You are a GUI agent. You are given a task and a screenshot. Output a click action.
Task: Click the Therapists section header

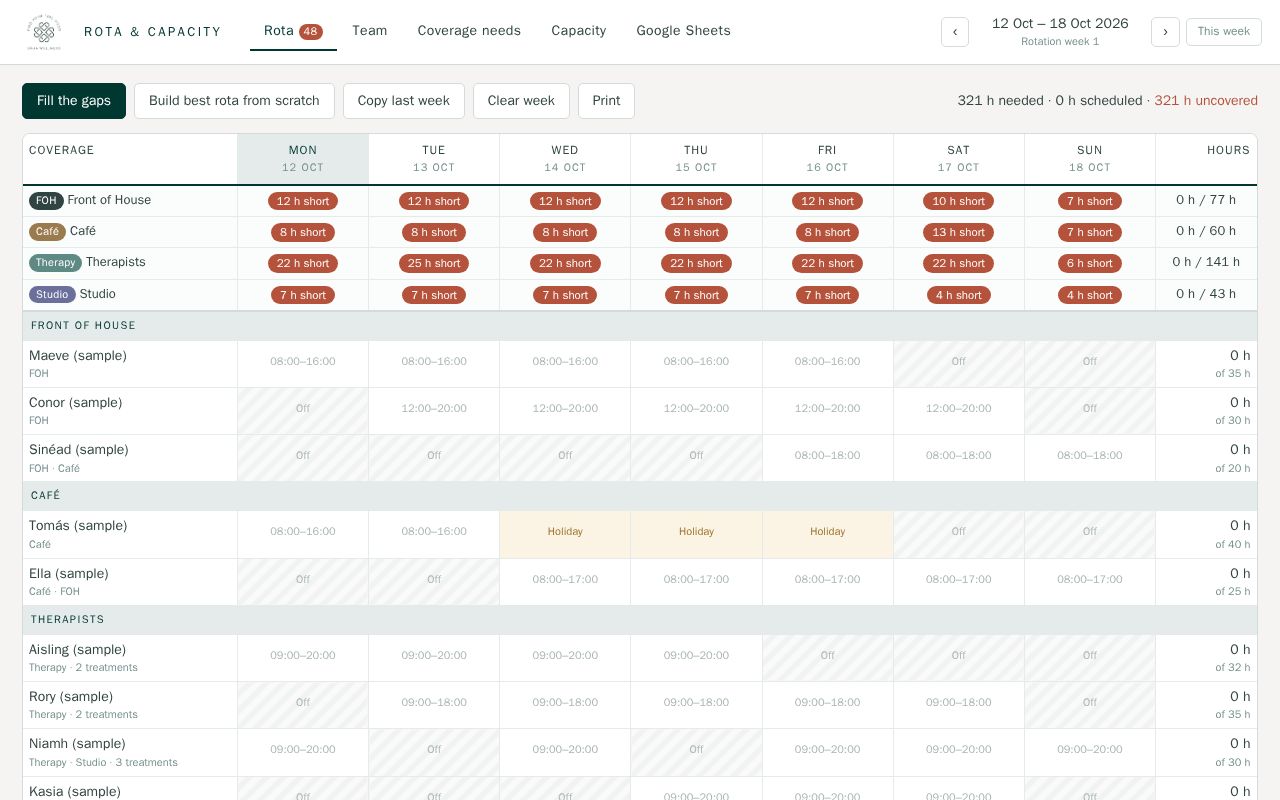pyautogui.click(x=640, y=620)
